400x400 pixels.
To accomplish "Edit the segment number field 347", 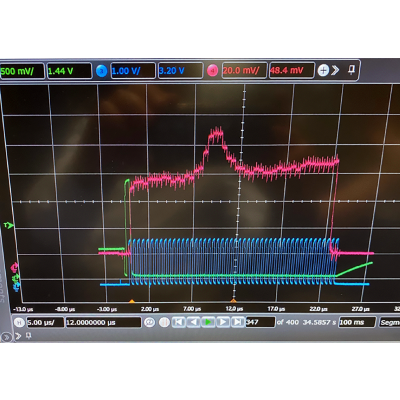I will [x=260, y=322].
